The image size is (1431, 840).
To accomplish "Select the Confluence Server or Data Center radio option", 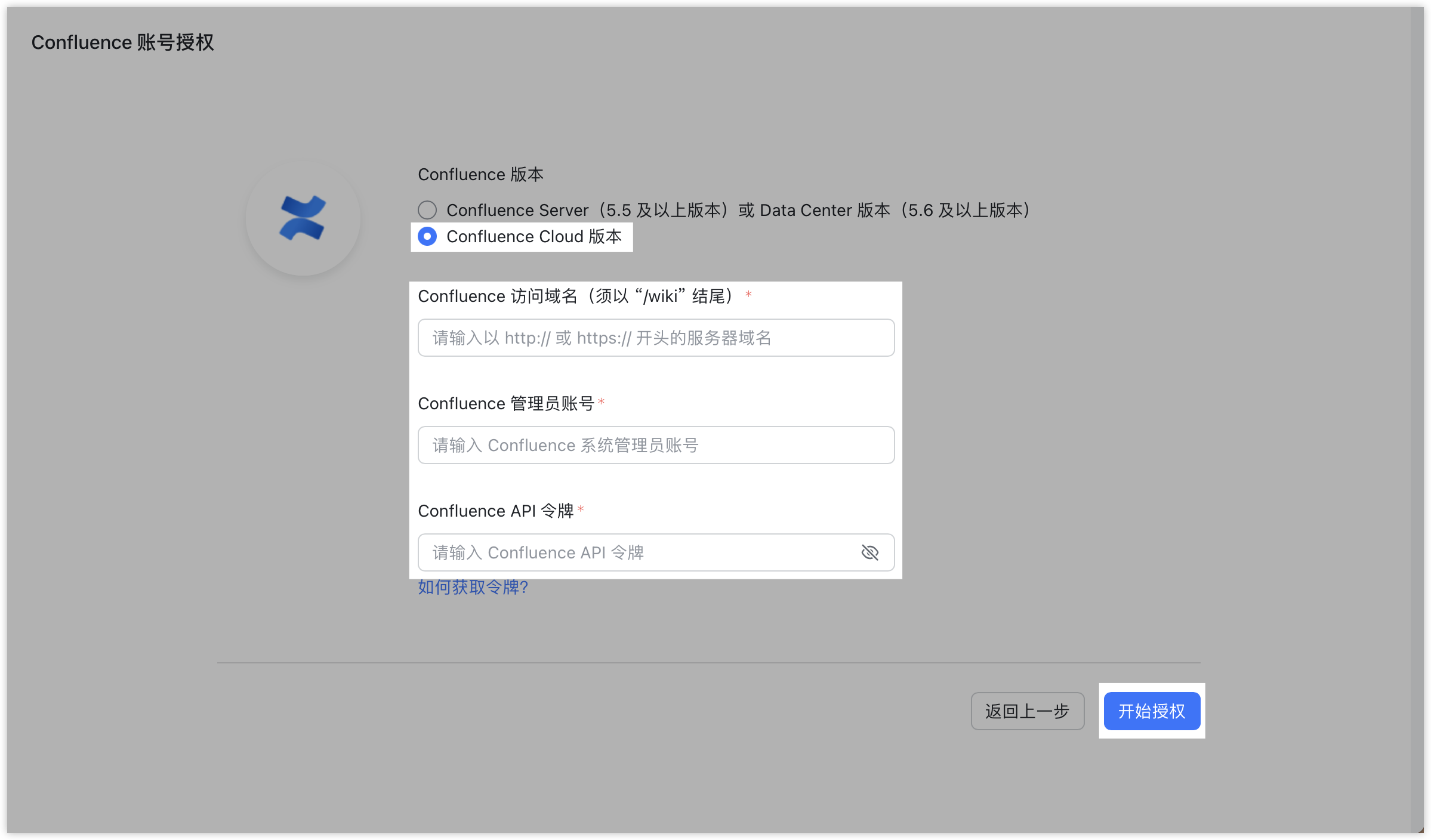I will point(427,210).
